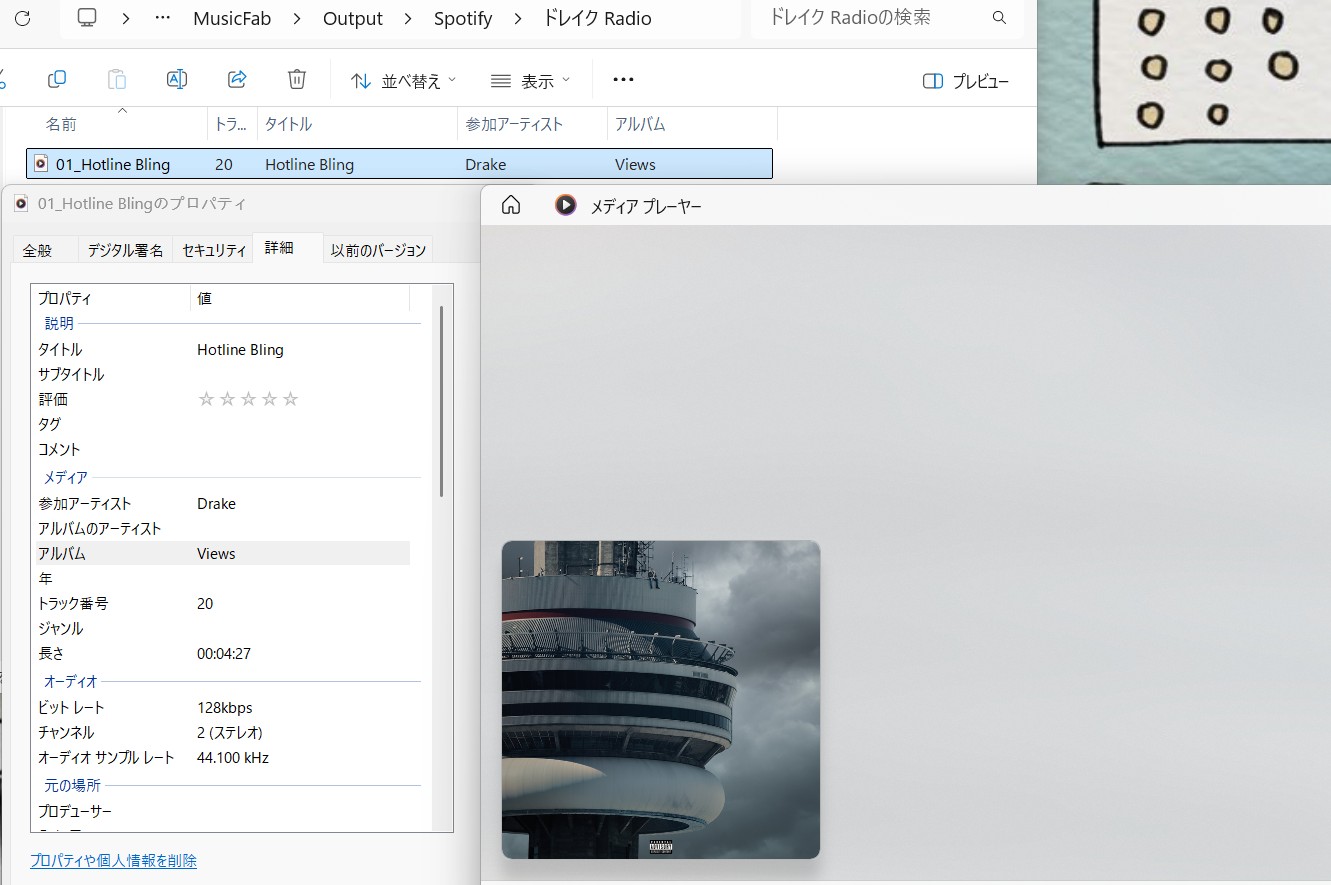Click the share icon in Explorer toolbar
The width and height of the screenshot is (1331, 885).
click(x=237, y=80)
